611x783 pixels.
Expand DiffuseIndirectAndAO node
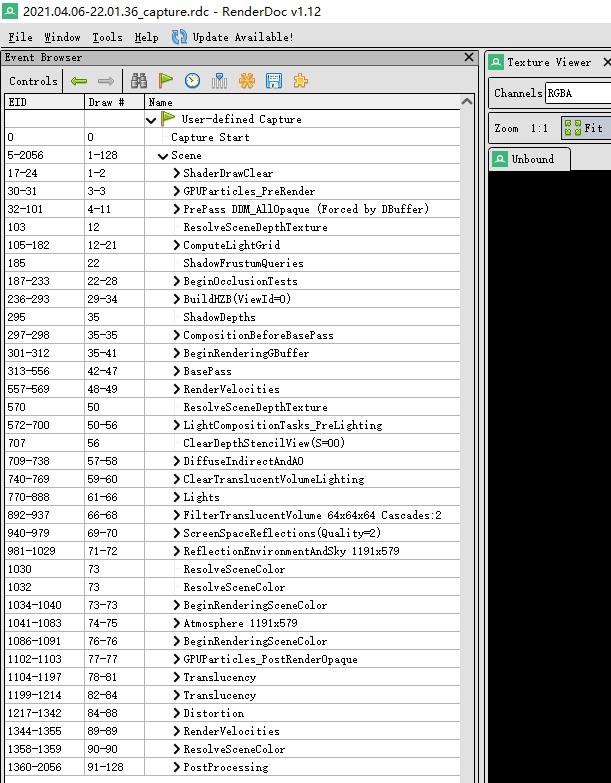(x=176, y=461)
